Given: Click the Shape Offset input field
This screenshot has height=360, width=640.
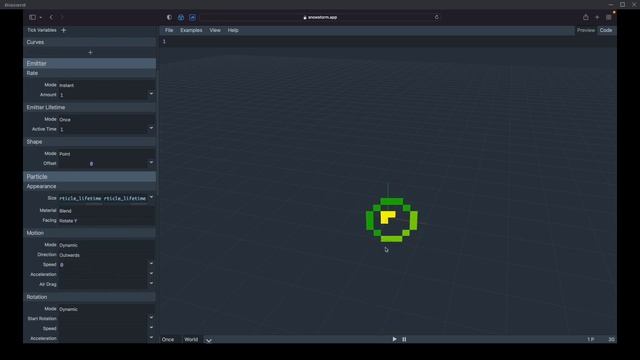Looking at the screenshot, I should (103, 163).
